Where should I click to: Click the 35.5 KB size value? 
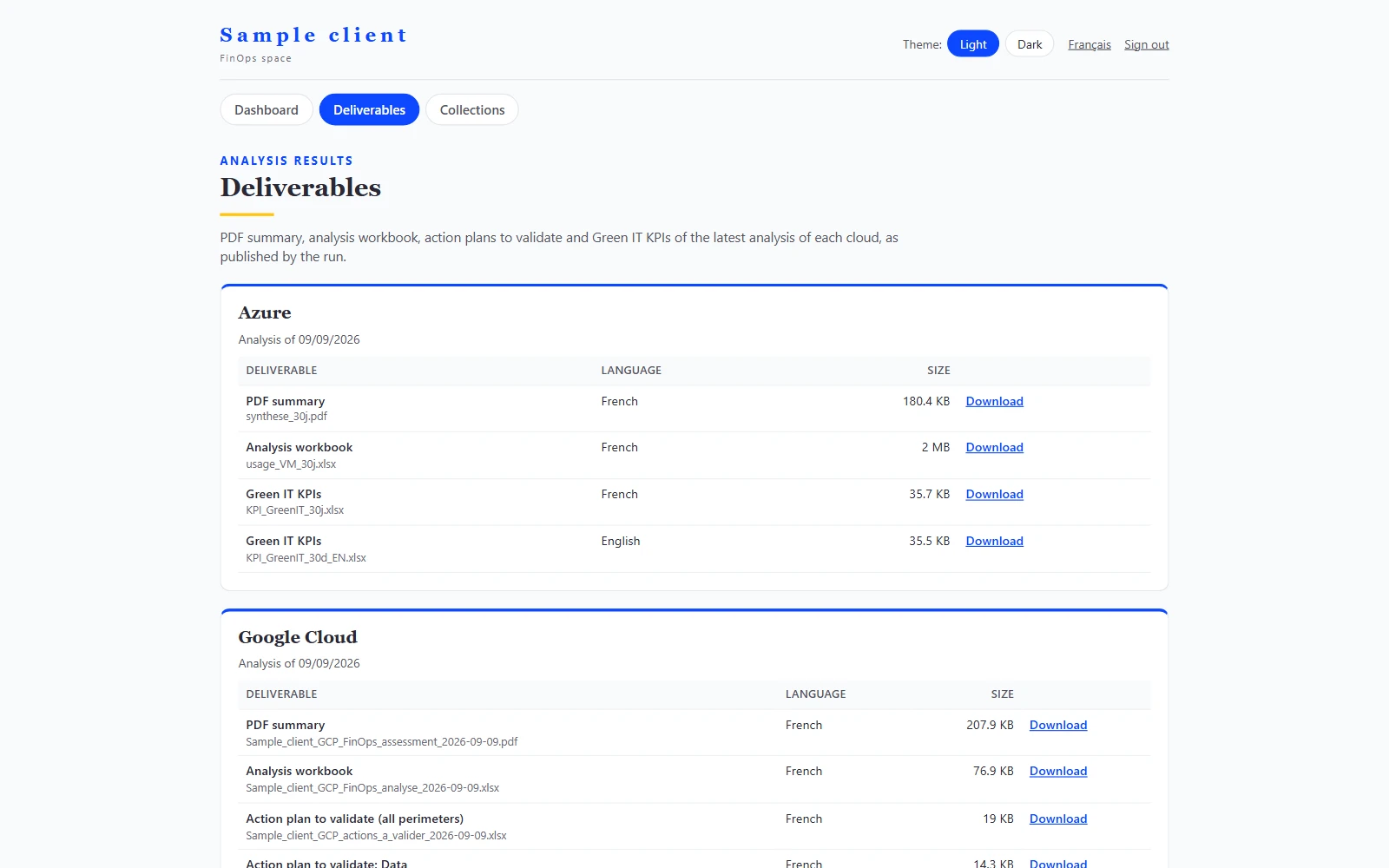click(x=929, y=541)
